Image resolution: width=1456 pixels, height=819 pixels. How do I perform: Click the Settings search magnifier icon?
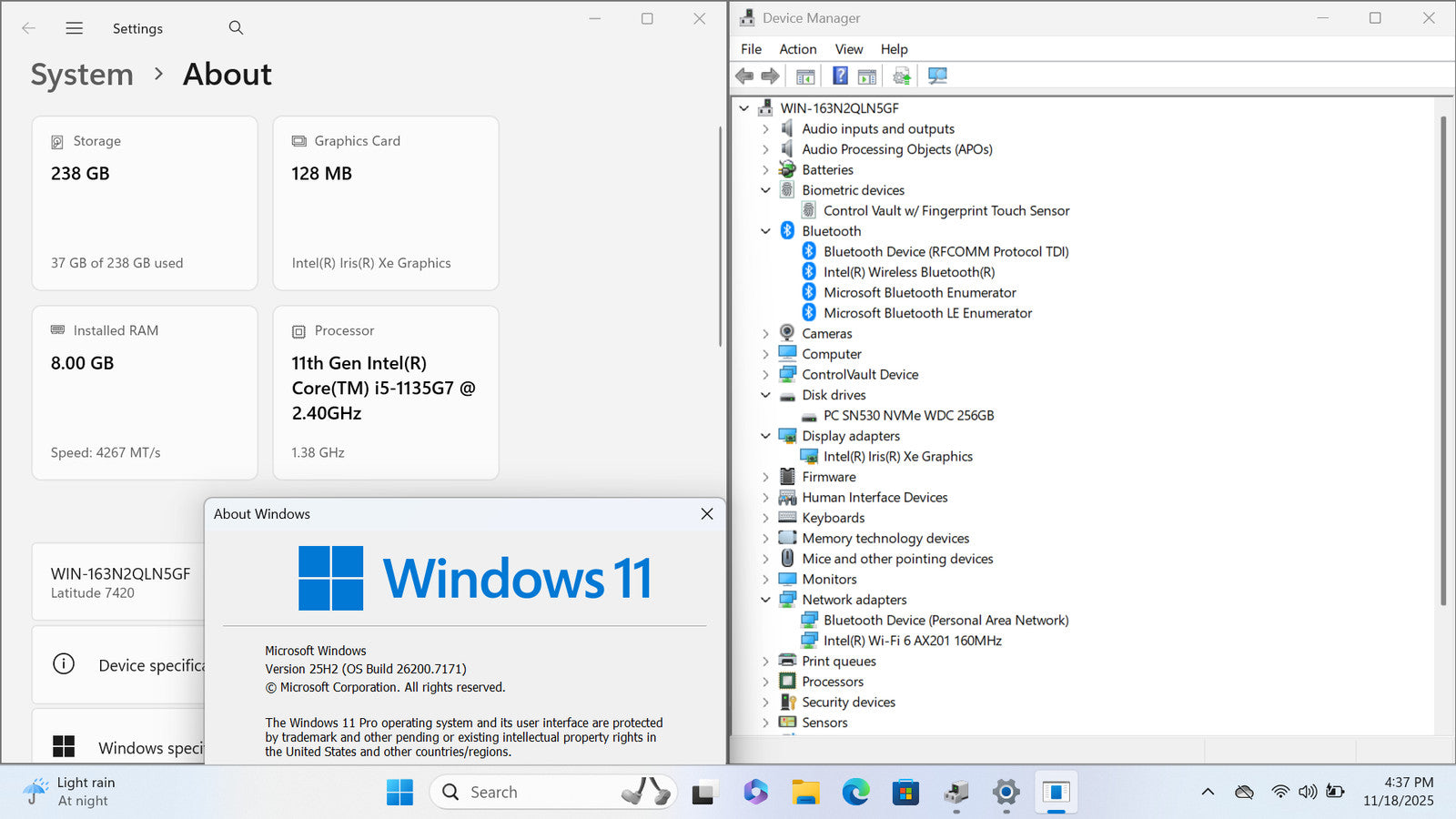(236, 28)
